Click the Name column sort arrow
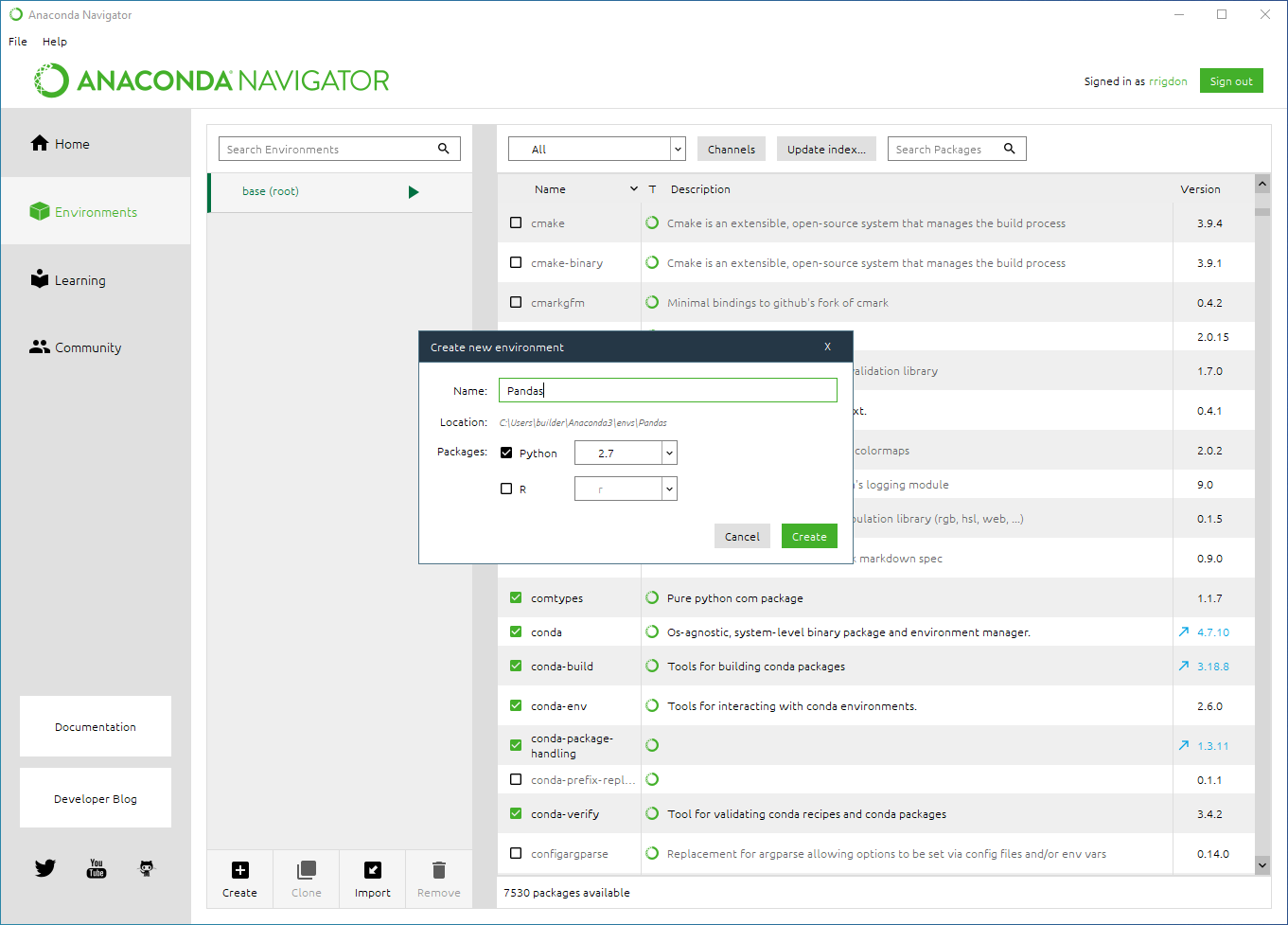The image size is (1288, 925). [634, 189]
